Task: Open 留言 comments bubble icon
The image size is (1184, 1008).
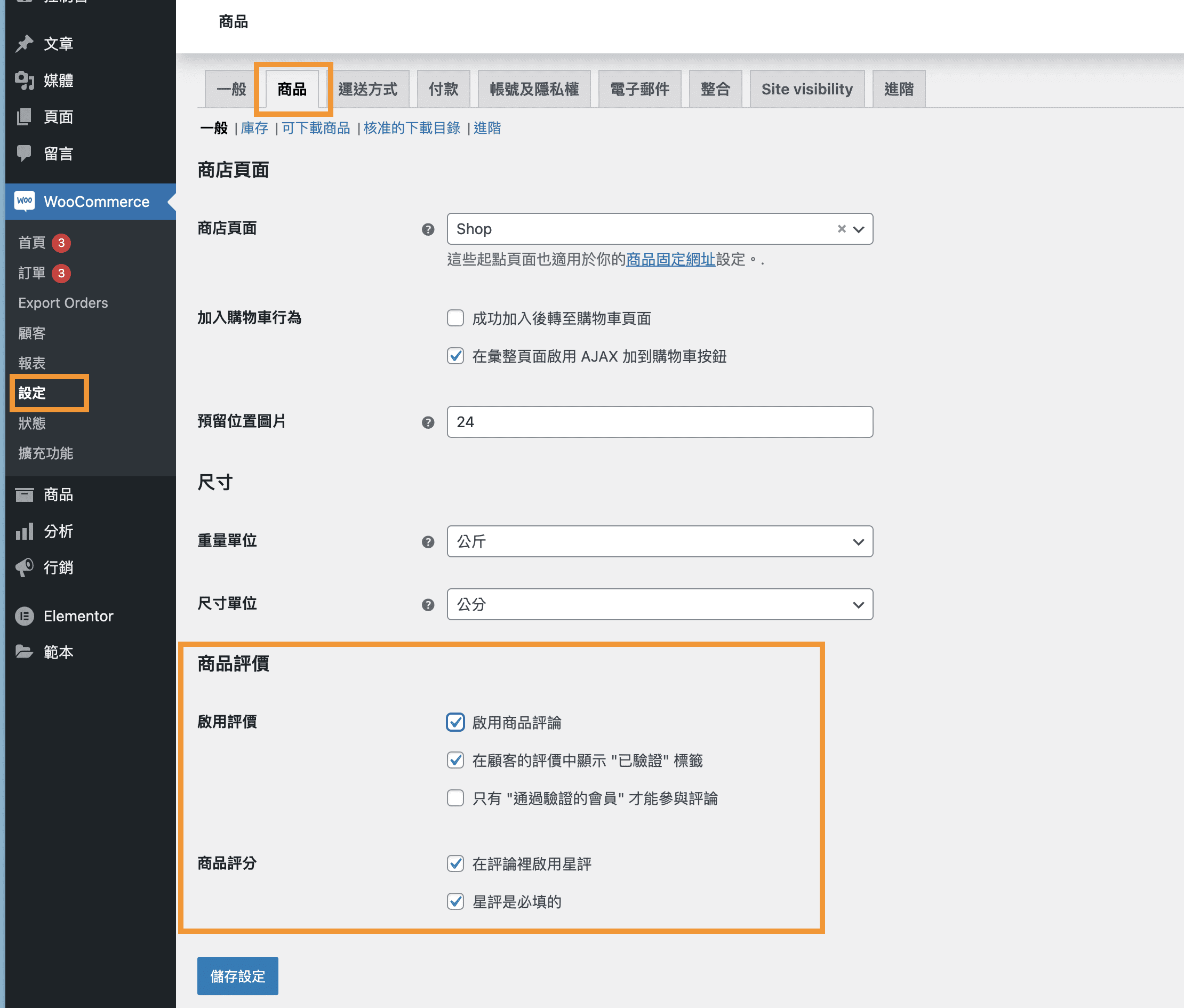Action: 25,153
